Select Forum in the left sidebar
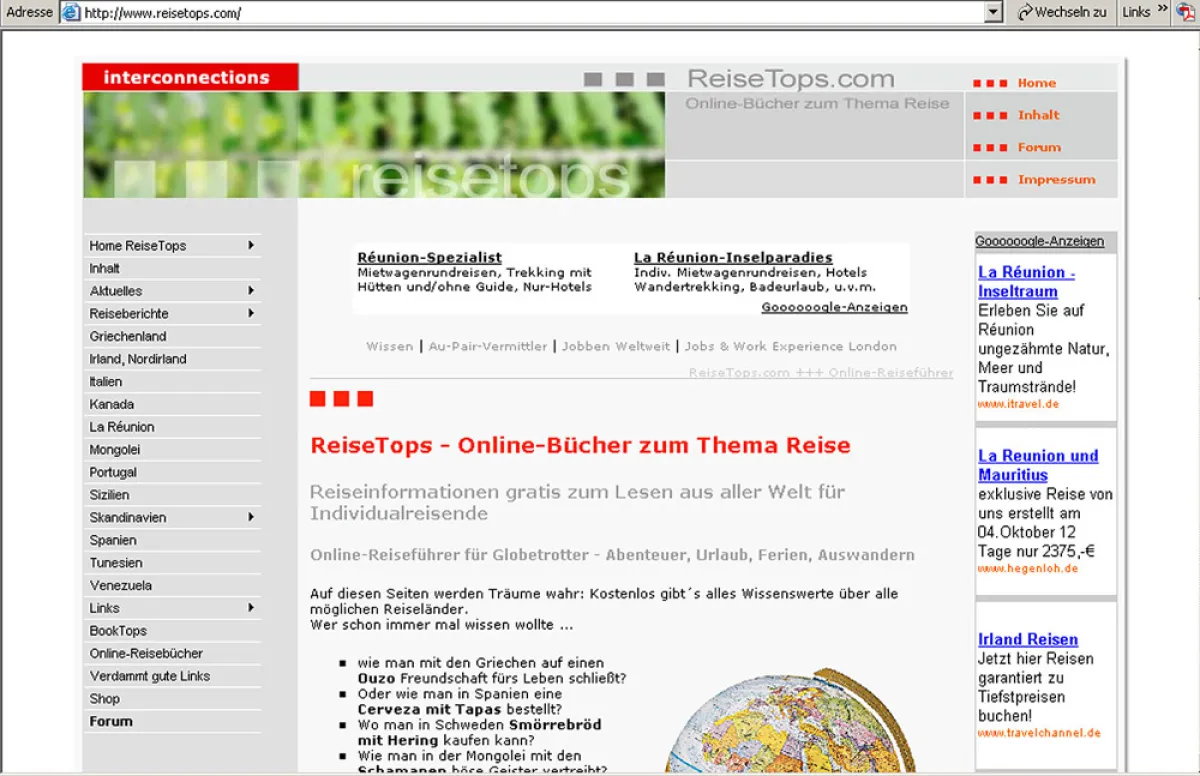The width and height of the screenshot is (1200, 776). (x=113, y=720)
